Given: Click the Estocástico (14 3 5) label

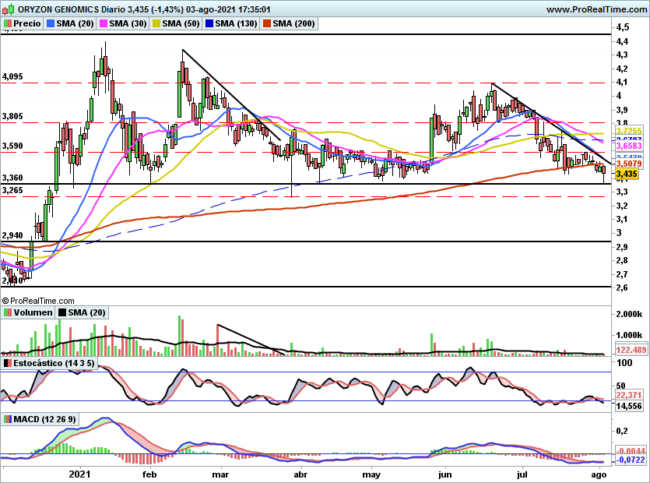Looking at the screenshot, I should [54, 363].
